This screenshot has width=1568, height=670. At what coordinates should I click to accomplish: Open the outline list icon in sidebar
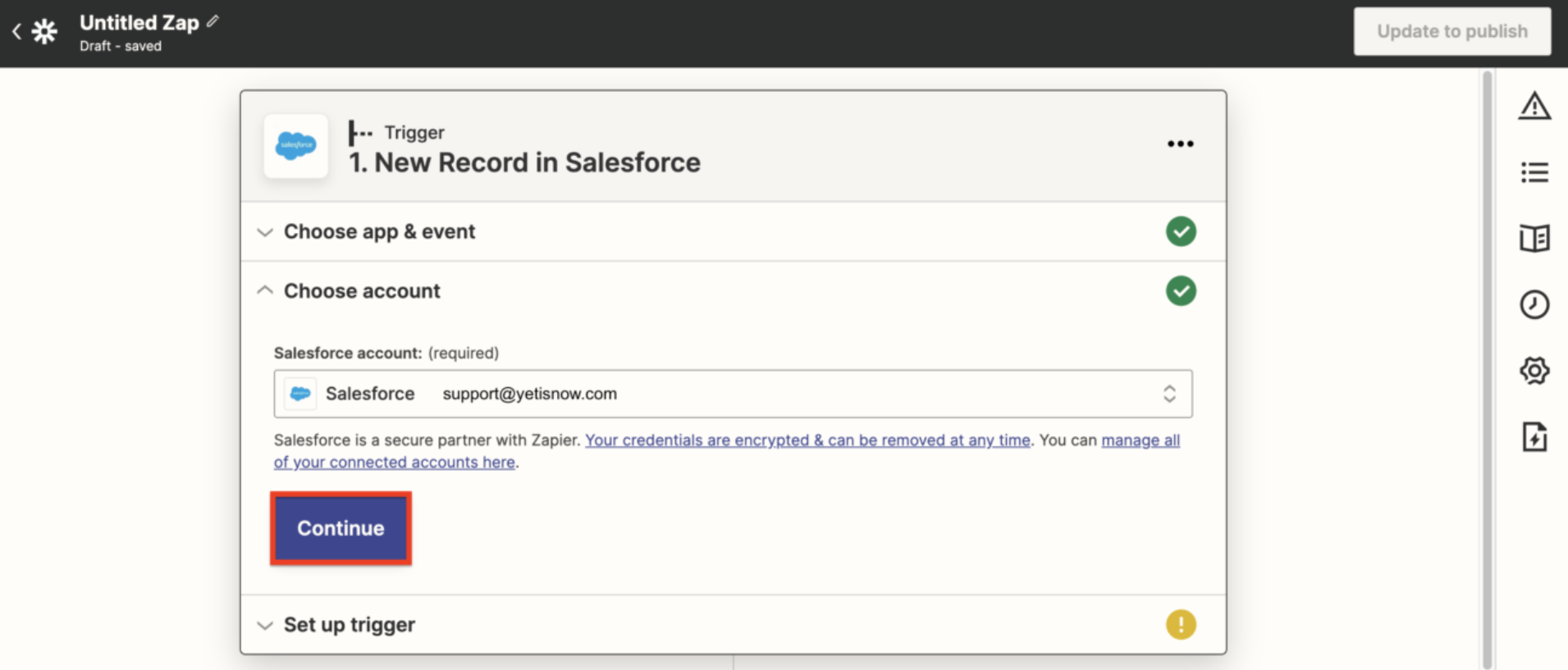click(x=1534, y=172)
